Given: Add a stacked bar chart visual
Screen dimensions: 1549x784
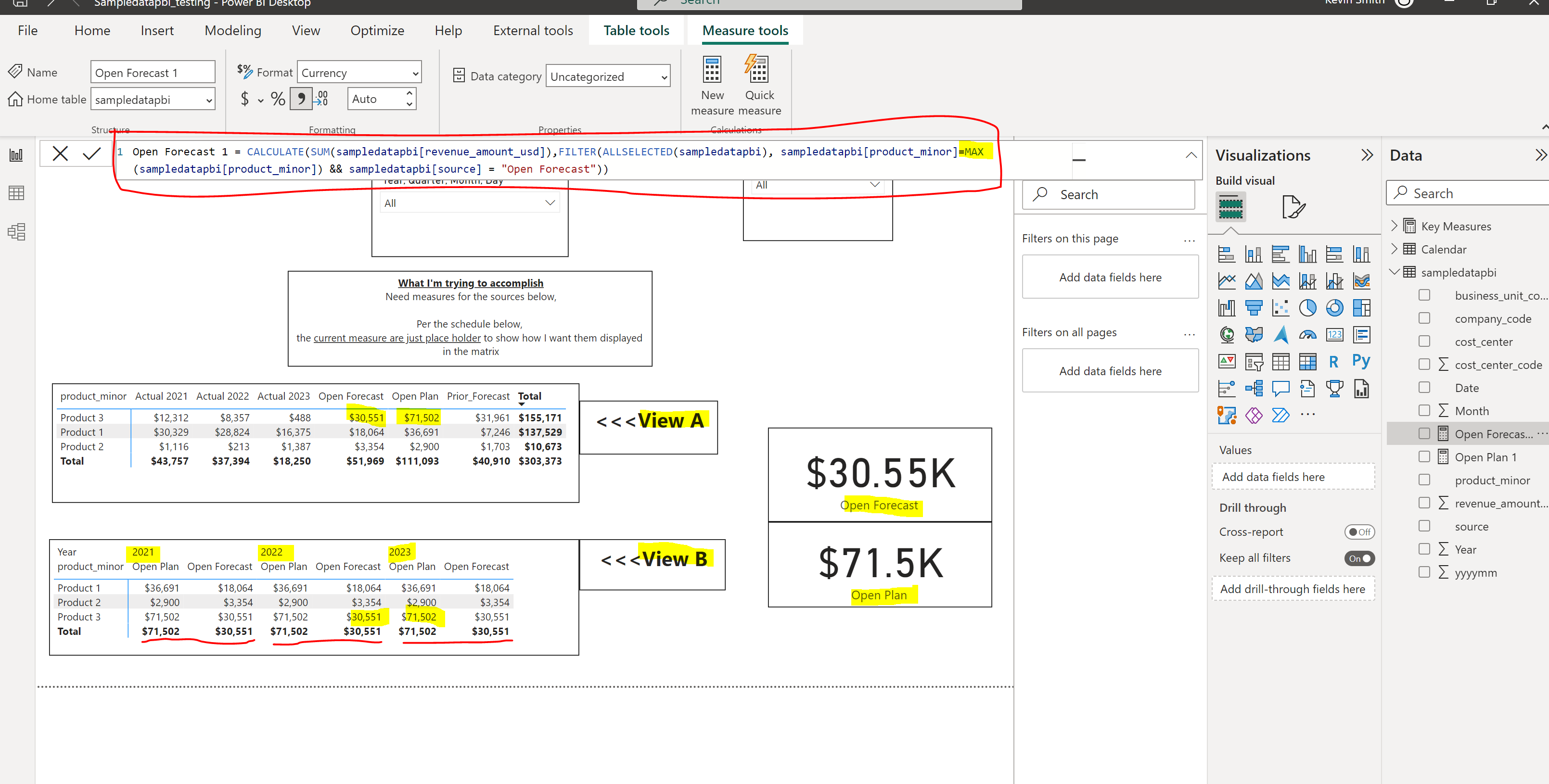Looking at the screenshot, I should click(1227, 254).
